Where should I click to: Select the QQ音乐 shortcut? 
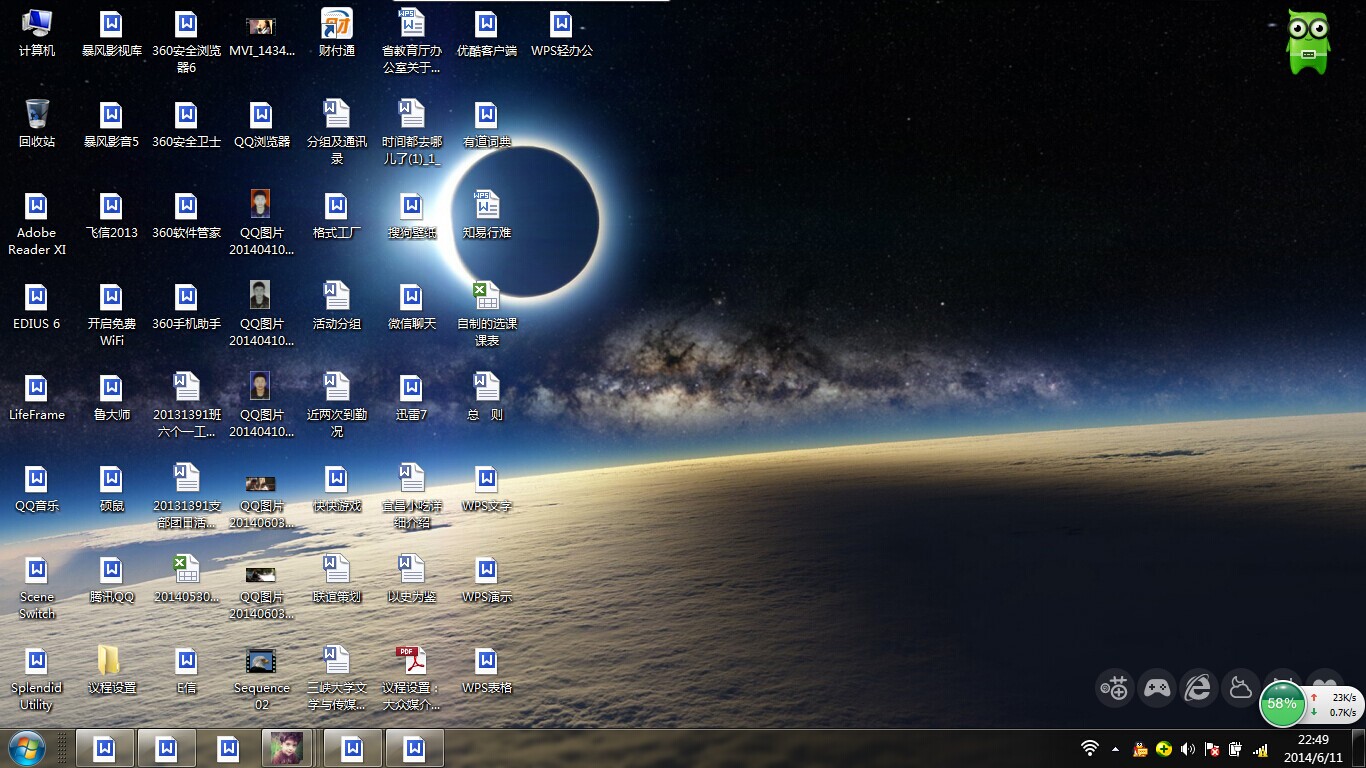pyautogui.click(x=37, y=488)
